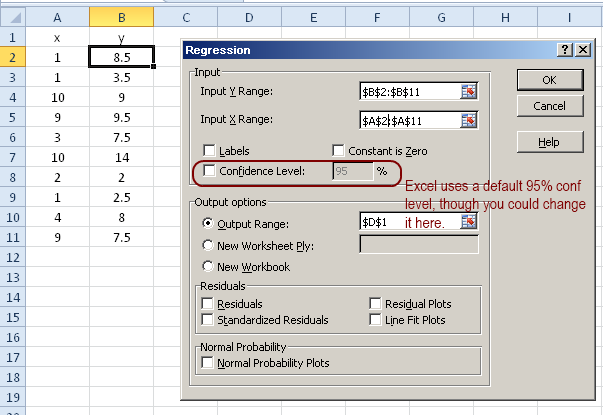
Task: Click cell B10 with value 8
Action: pyautogui.click(x=122, y=217)
